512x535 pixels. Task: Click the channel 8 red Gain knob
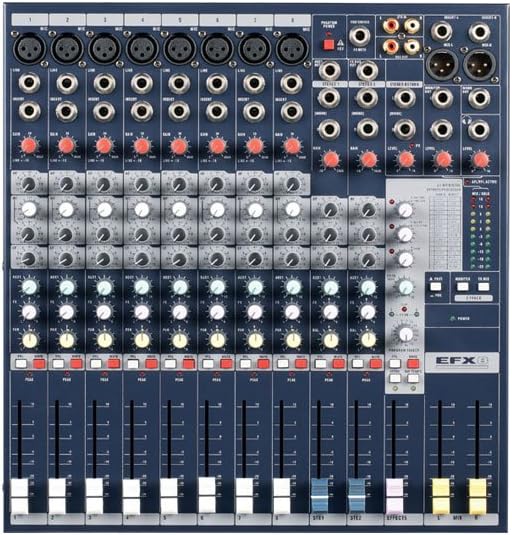(x=292, y=146)
